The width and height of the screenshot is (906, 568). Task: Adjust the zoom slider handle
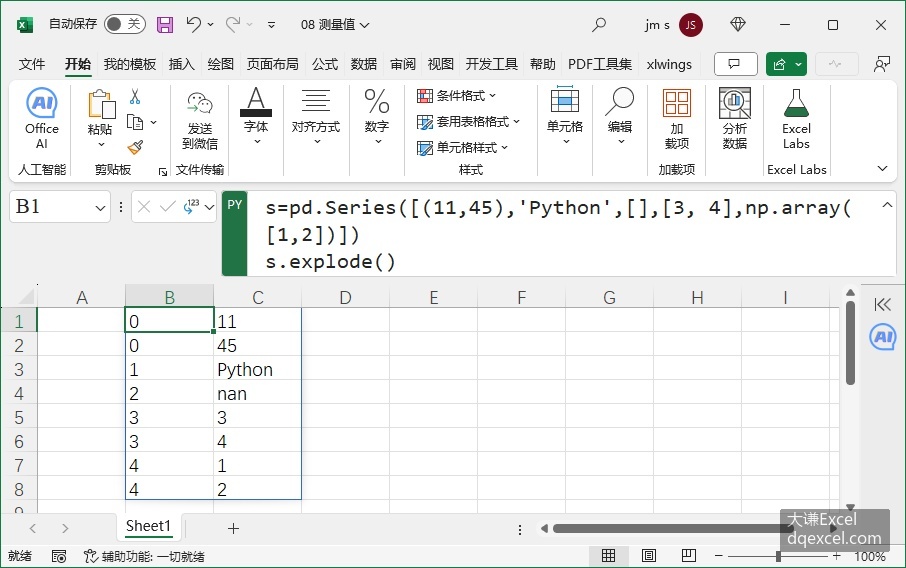[x=778, y=556]
